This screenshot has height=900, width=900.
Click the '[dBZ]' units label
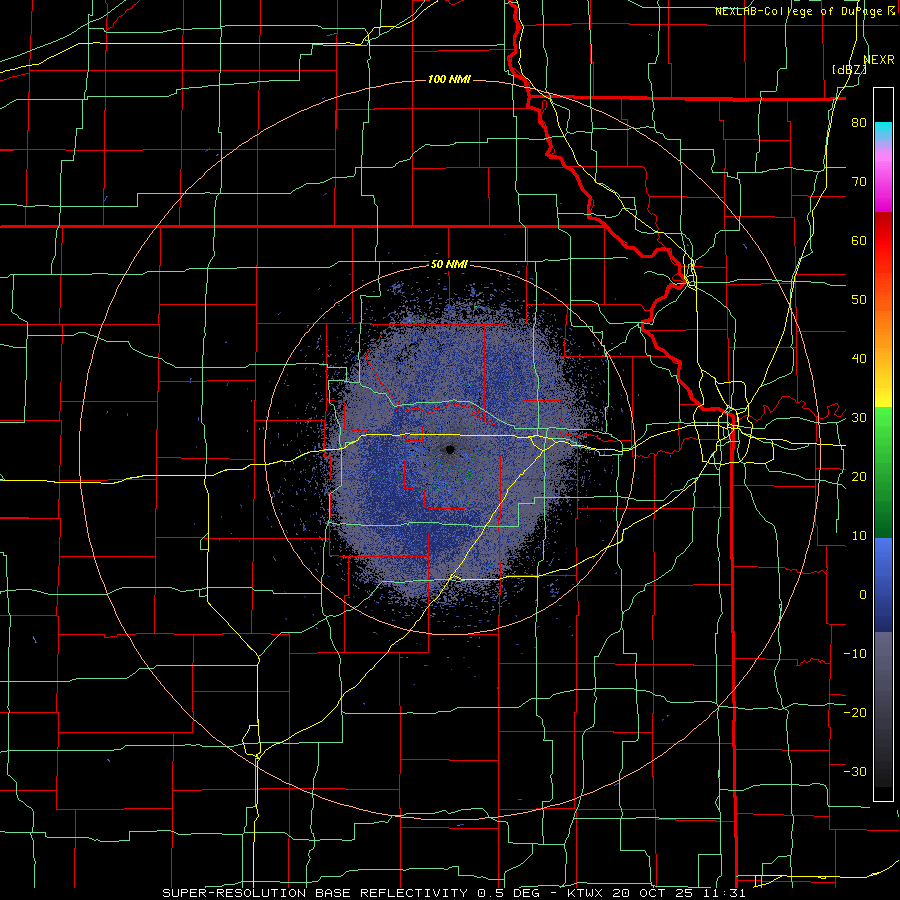tap(849, 69)
